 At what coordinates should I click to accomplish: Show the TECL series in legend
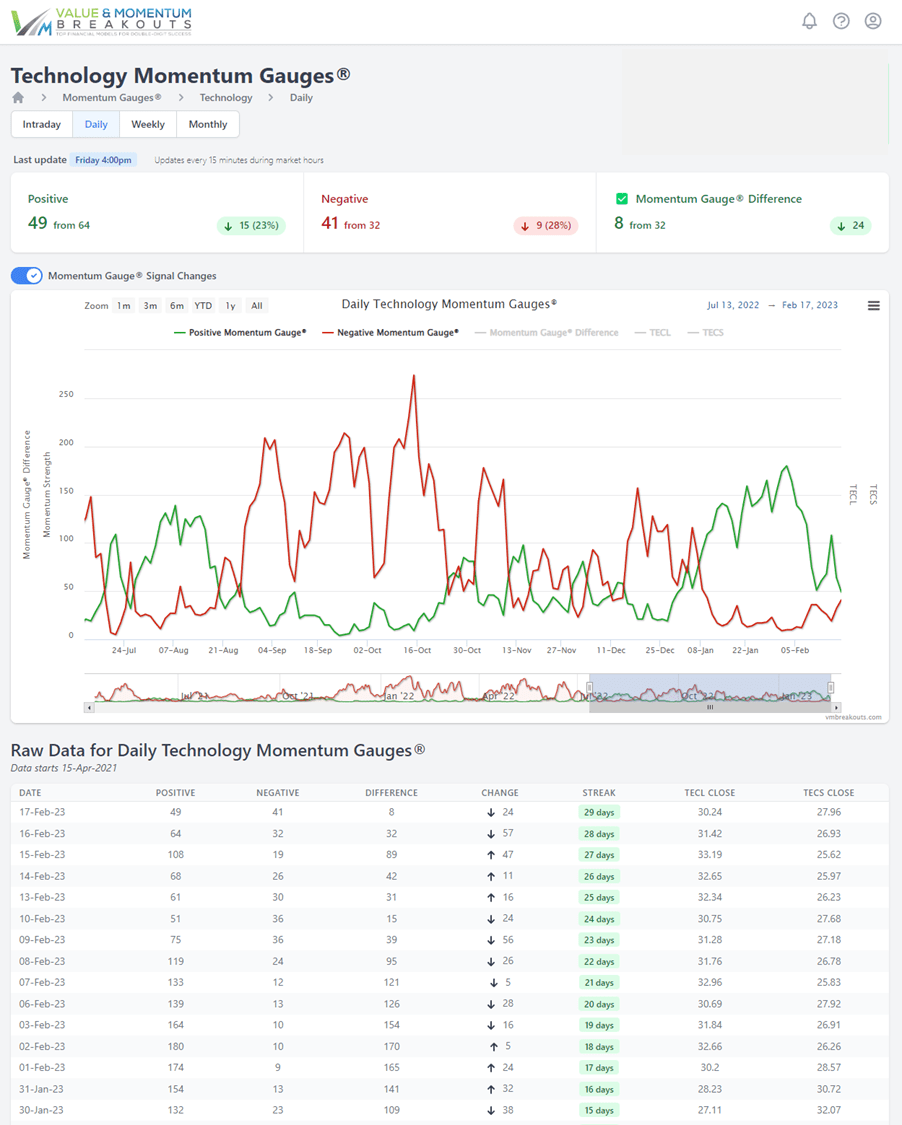tap(659, 332)
